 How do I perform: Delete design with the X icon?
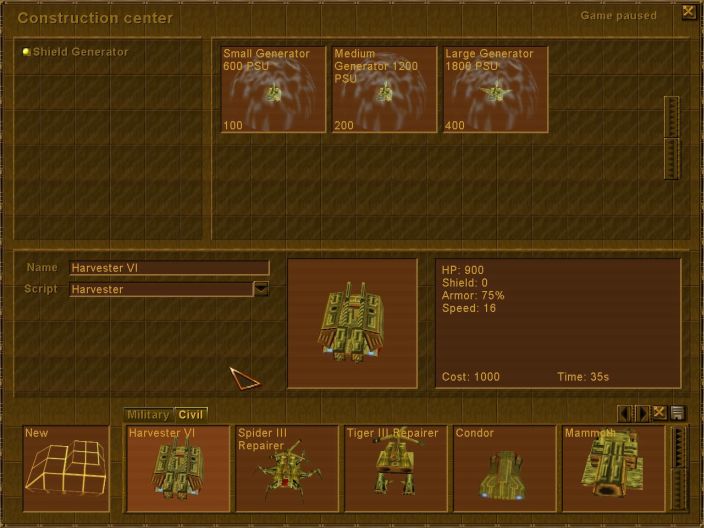[659, 413]
